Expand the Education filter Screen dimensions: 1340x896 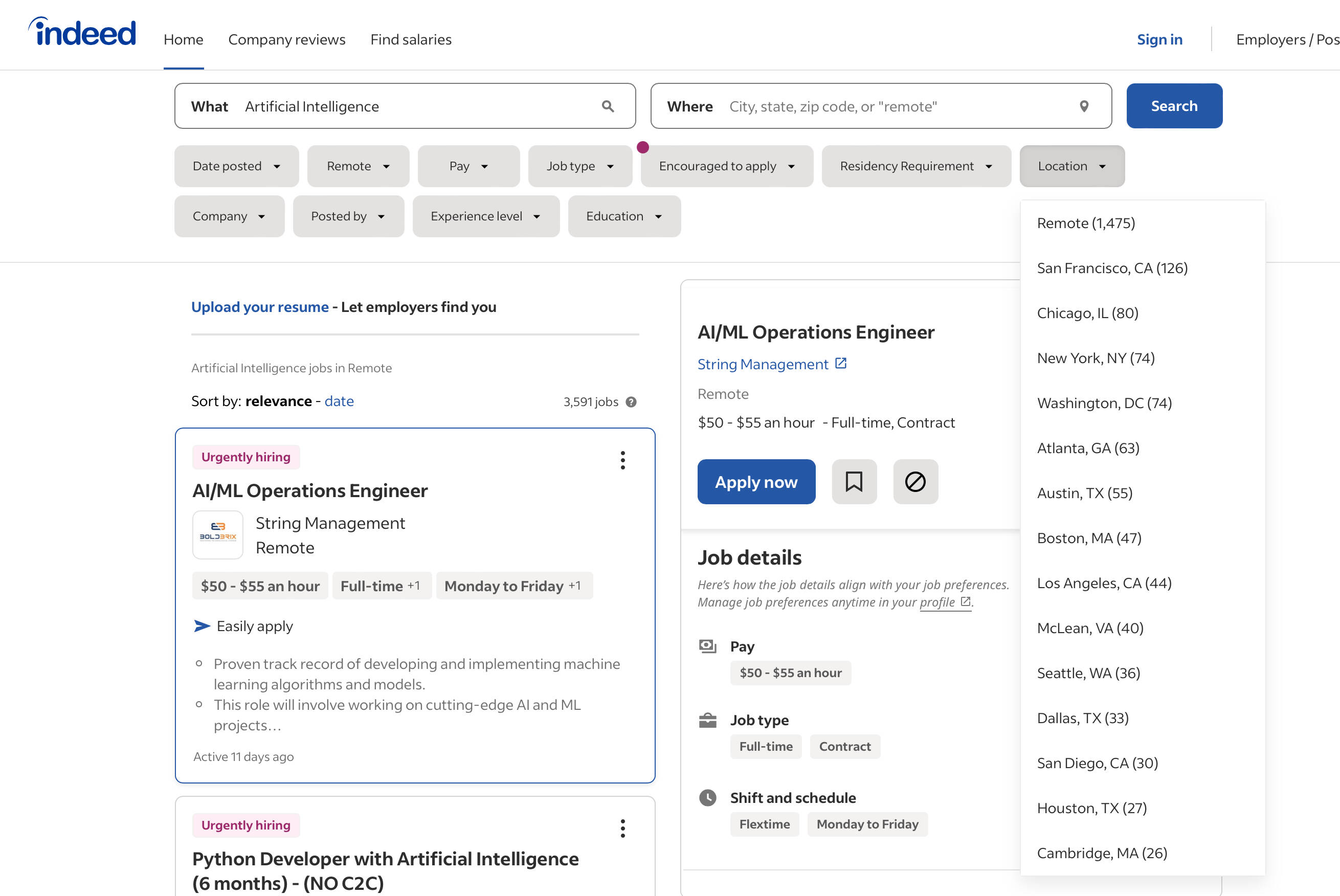coord(624,216)
